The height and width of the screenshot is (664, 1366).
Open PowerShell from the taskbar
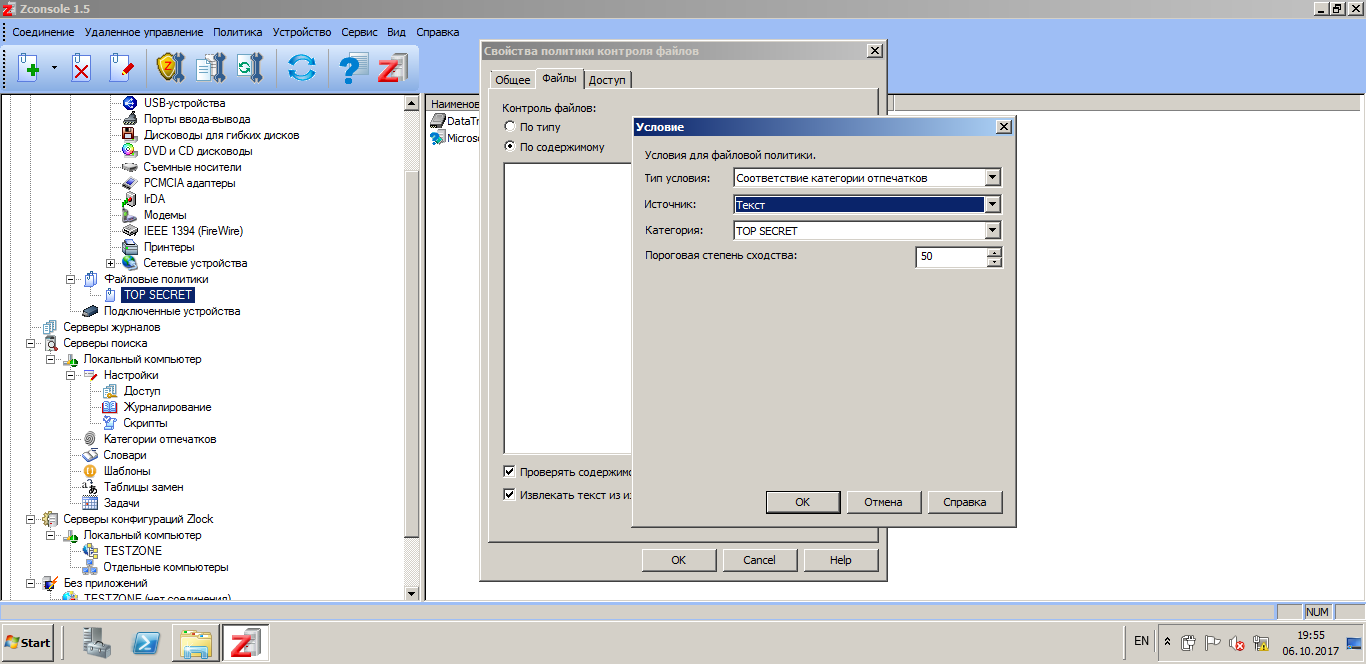click(x=148, y=643)
